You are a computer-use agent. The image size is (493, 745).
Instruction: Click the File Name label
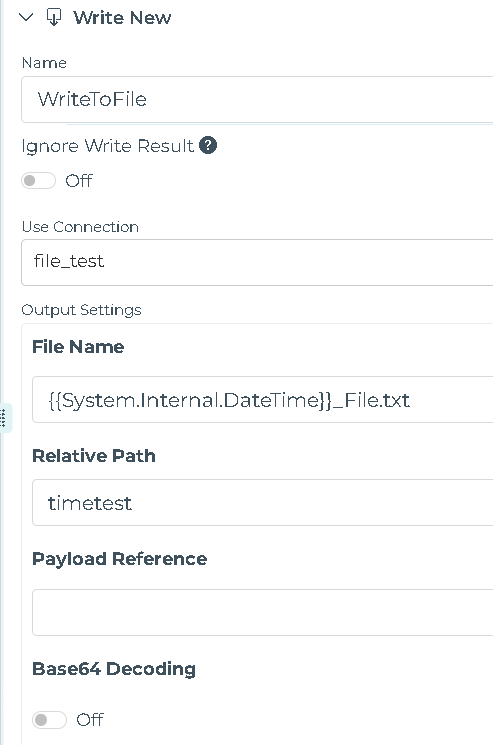tap(78, 346)
